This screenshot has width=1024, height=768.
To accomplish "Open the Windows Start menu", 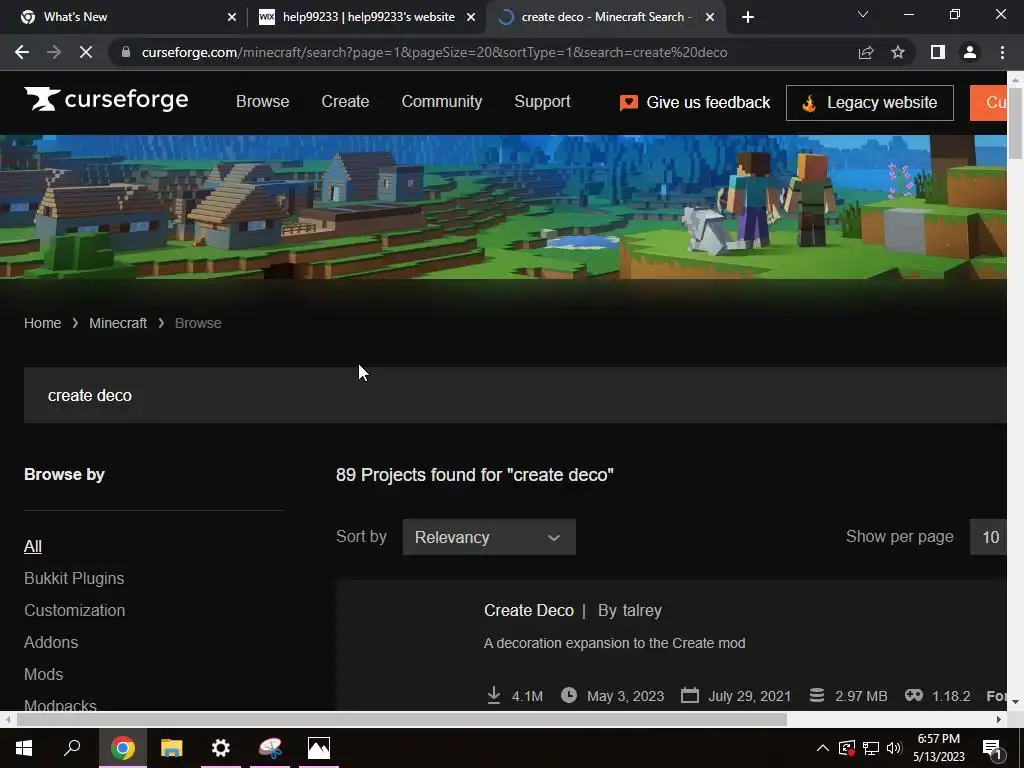I will click(x=24, y=748).
